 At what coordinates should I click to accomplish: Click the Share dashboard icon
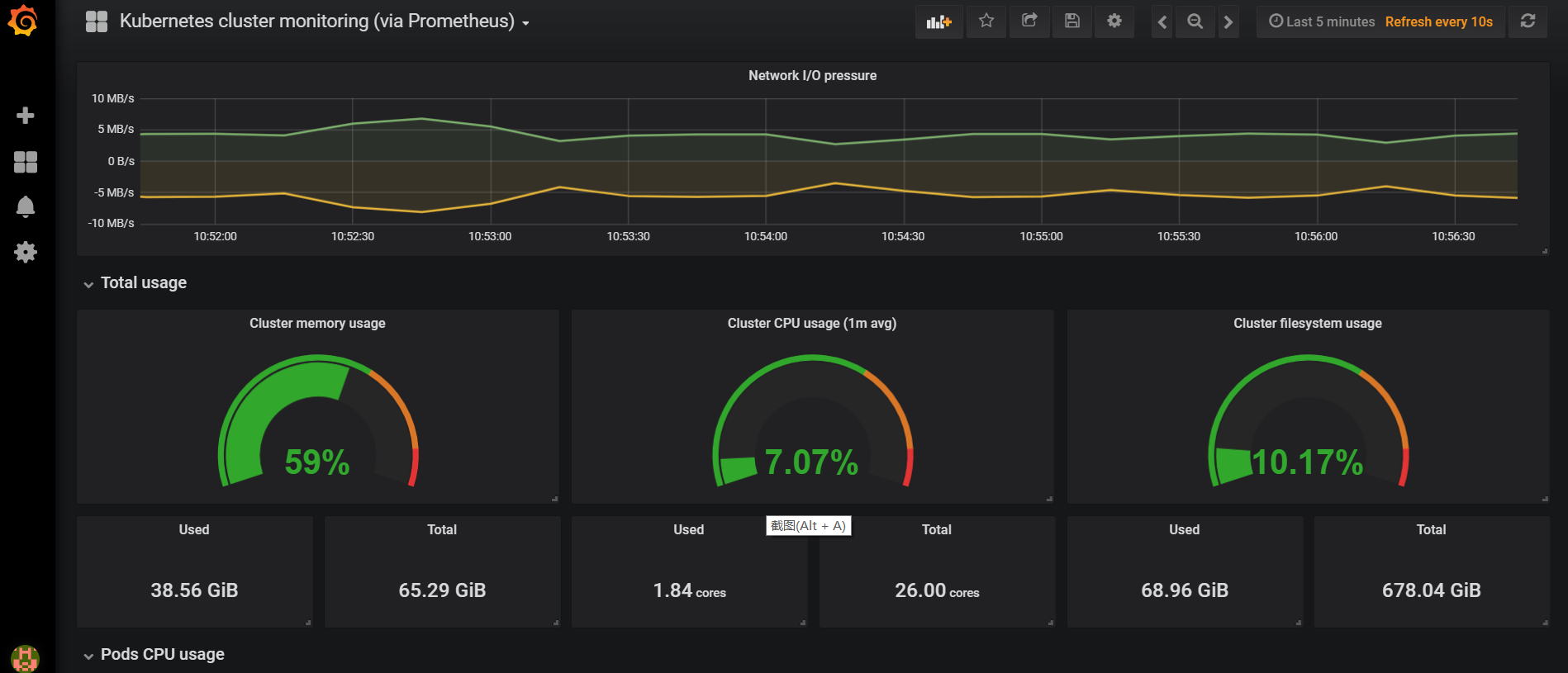[1029, 21]
